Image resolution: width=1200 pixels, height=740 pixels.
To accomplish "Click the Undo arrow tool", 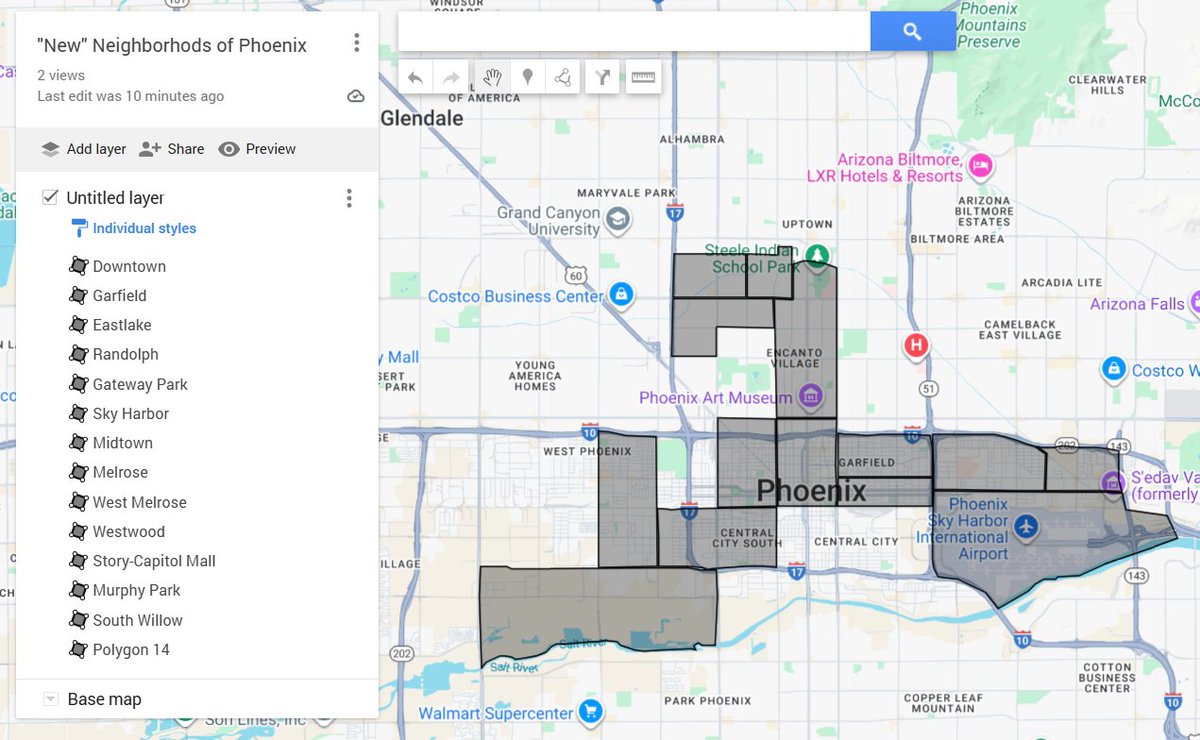I will 416,78.
